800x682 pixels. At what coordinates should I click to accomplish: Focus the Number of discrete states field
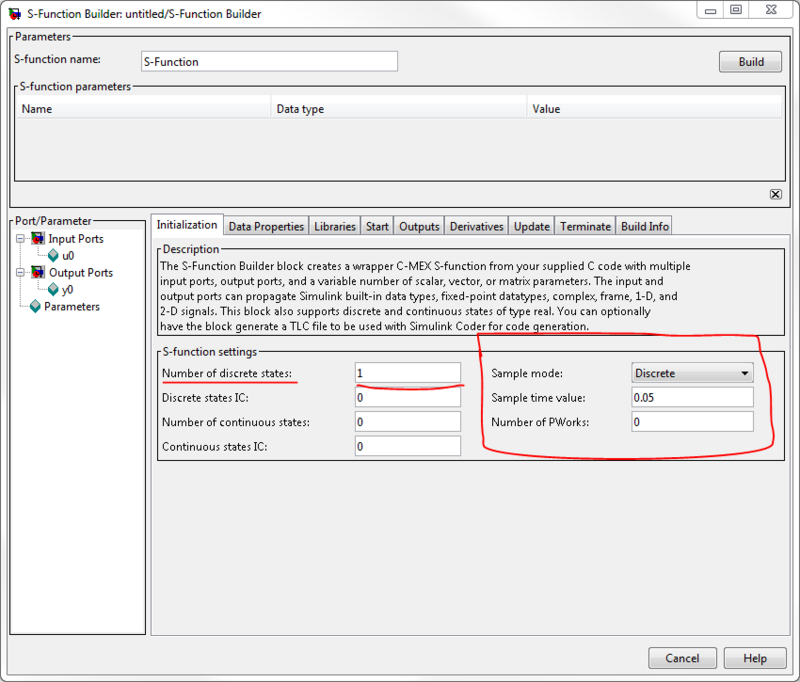click(407, 373)
